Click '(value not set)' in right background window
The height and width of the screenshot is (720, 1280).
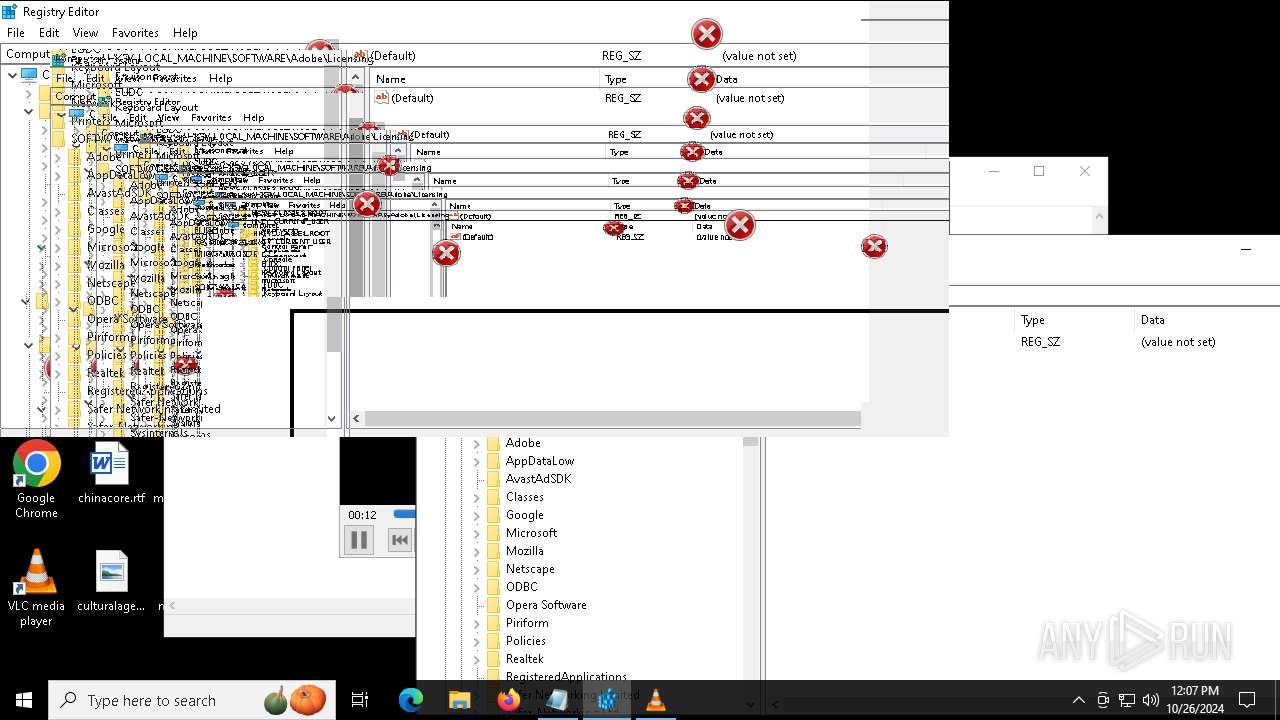pos(1178,342)
